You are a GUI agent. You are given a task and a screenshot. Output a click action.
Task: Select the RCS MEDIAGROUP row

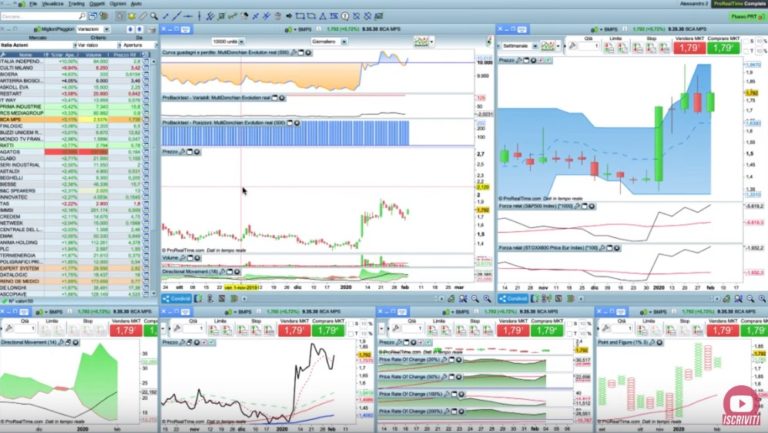coord(72,113)
